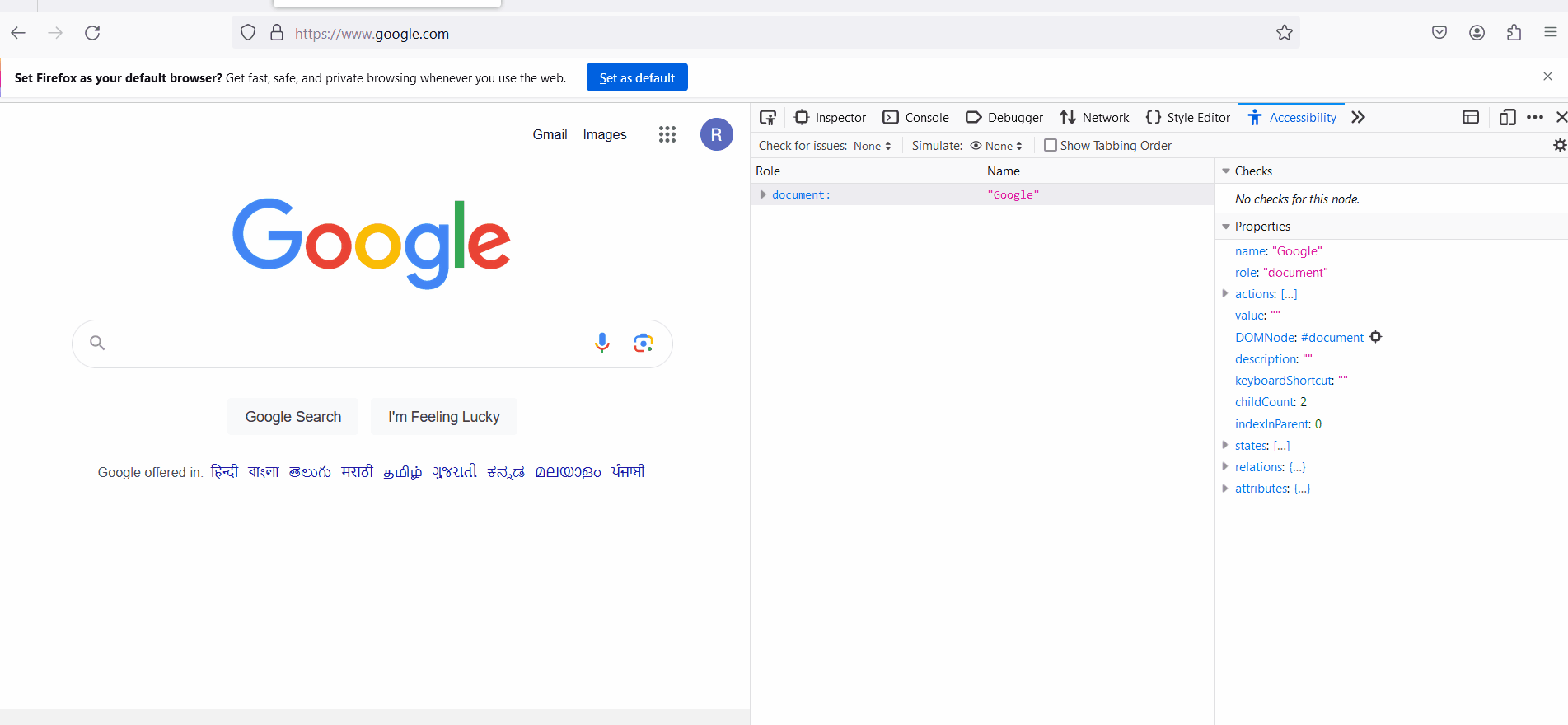1568x725 pixels.
Task: Click the I'm Feeling Lucky button
Action: 444,417
